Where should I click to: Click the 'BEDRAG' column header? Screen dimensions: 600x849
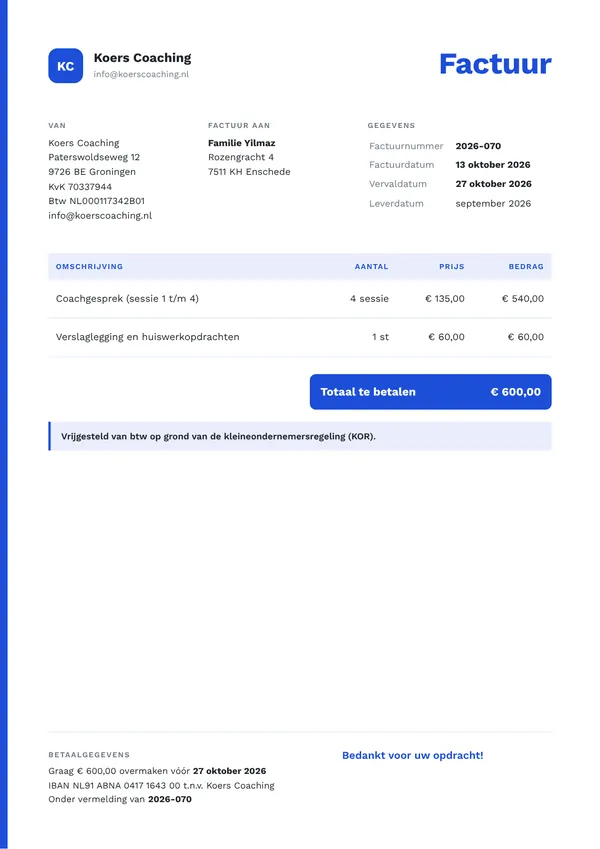[526, 266]
